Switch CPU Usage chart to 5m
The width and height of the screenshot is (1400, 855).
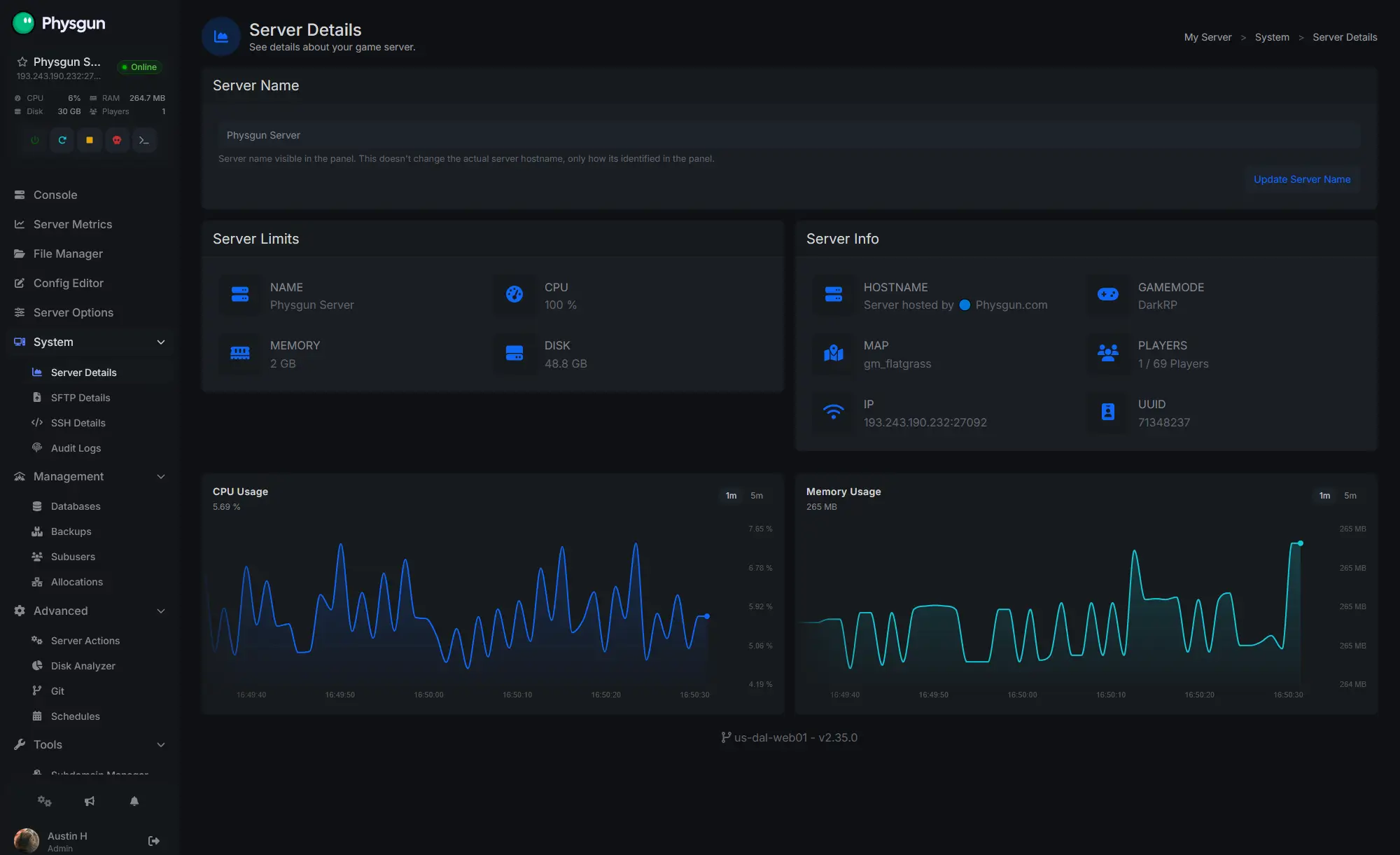[757, 496]
